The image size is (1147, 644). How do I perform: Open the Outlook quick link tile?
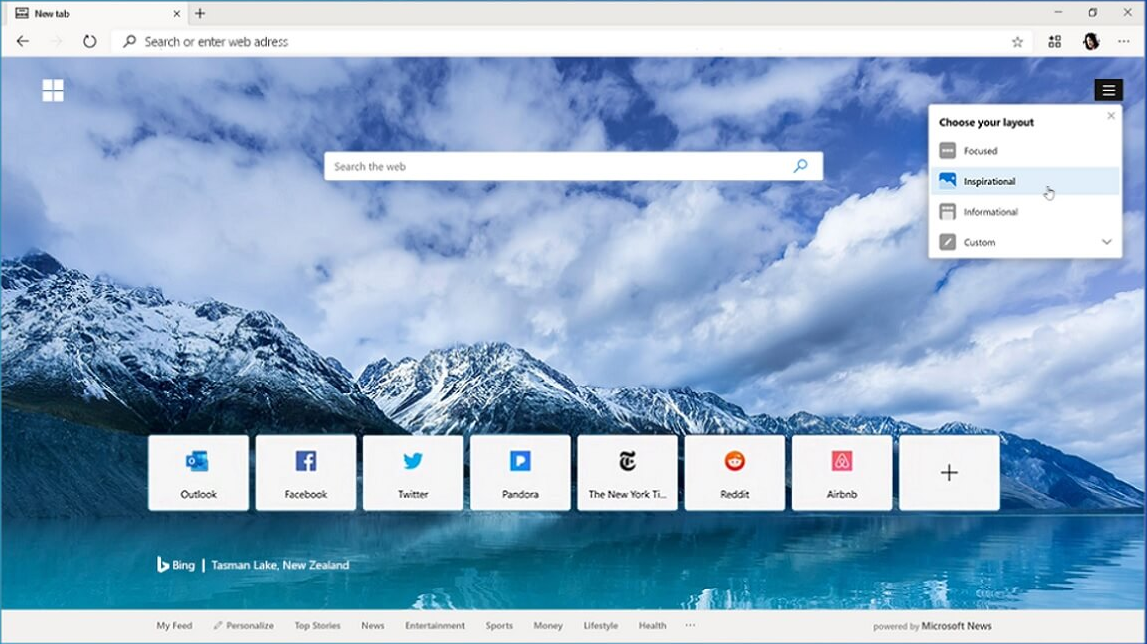point(198,473)
